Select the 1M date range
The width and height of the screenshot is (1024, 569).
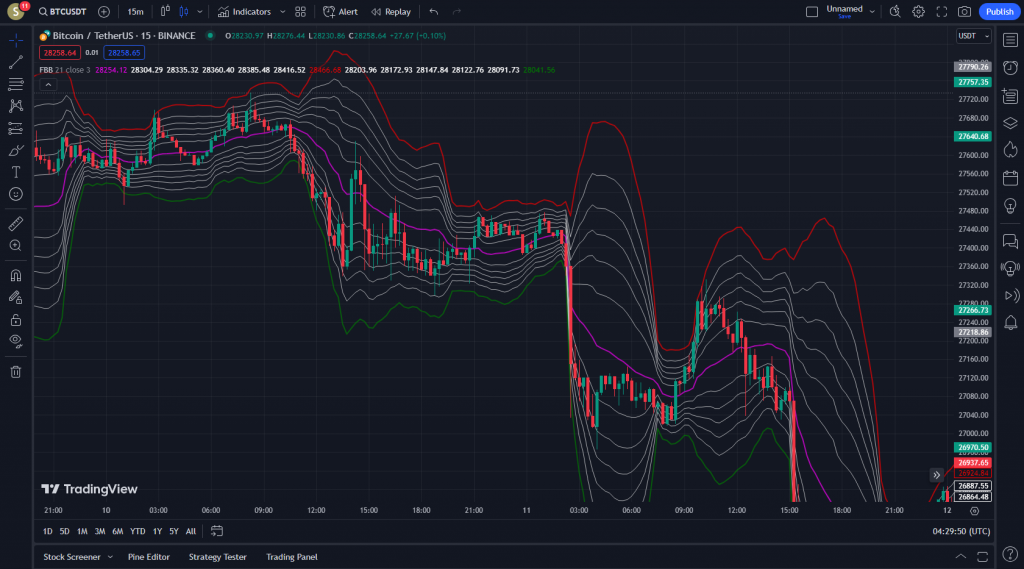(x=82, y=531)
